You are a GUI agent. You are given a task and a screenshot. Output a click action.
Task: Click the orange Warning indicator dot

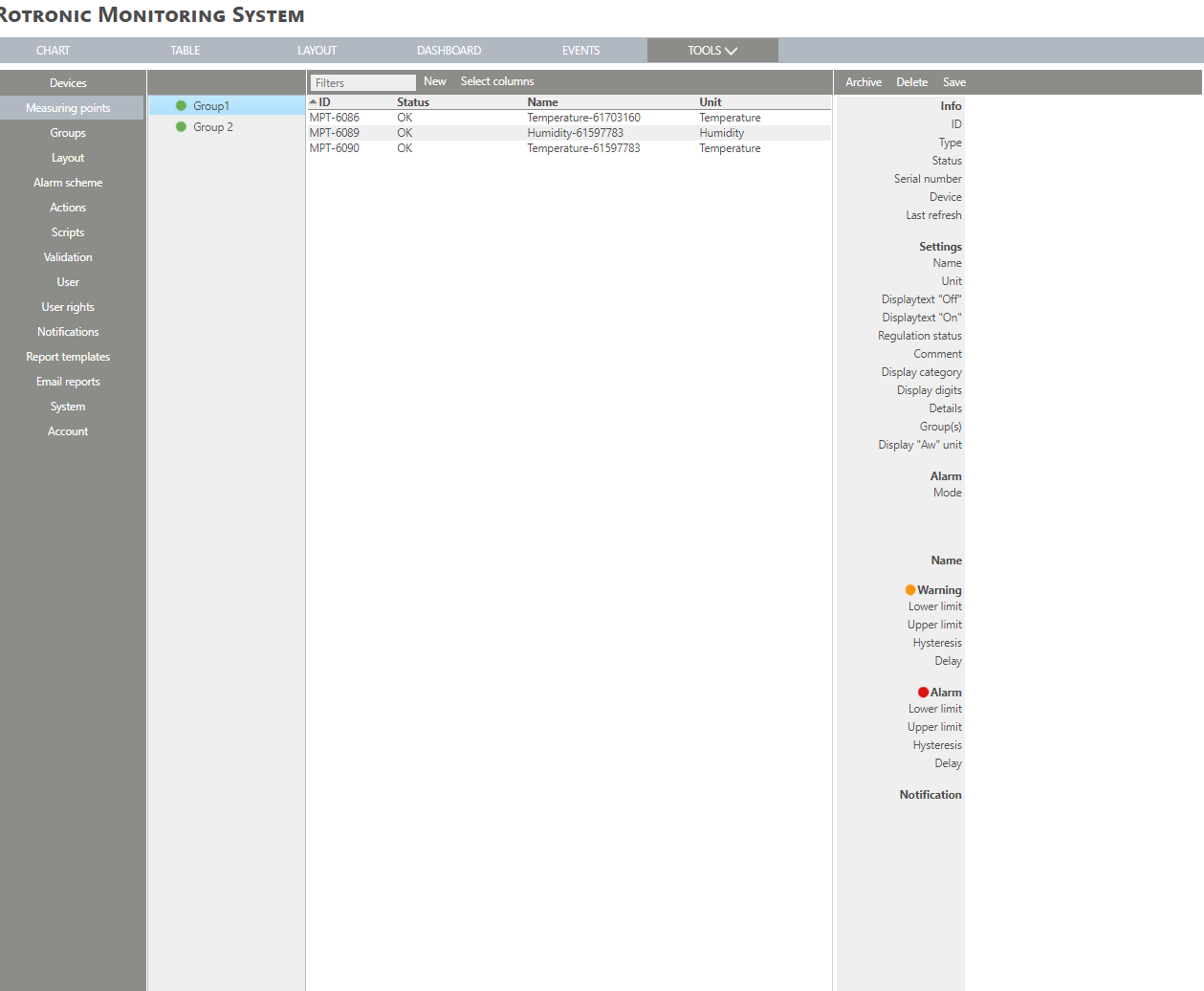click(x=910, y=590)
